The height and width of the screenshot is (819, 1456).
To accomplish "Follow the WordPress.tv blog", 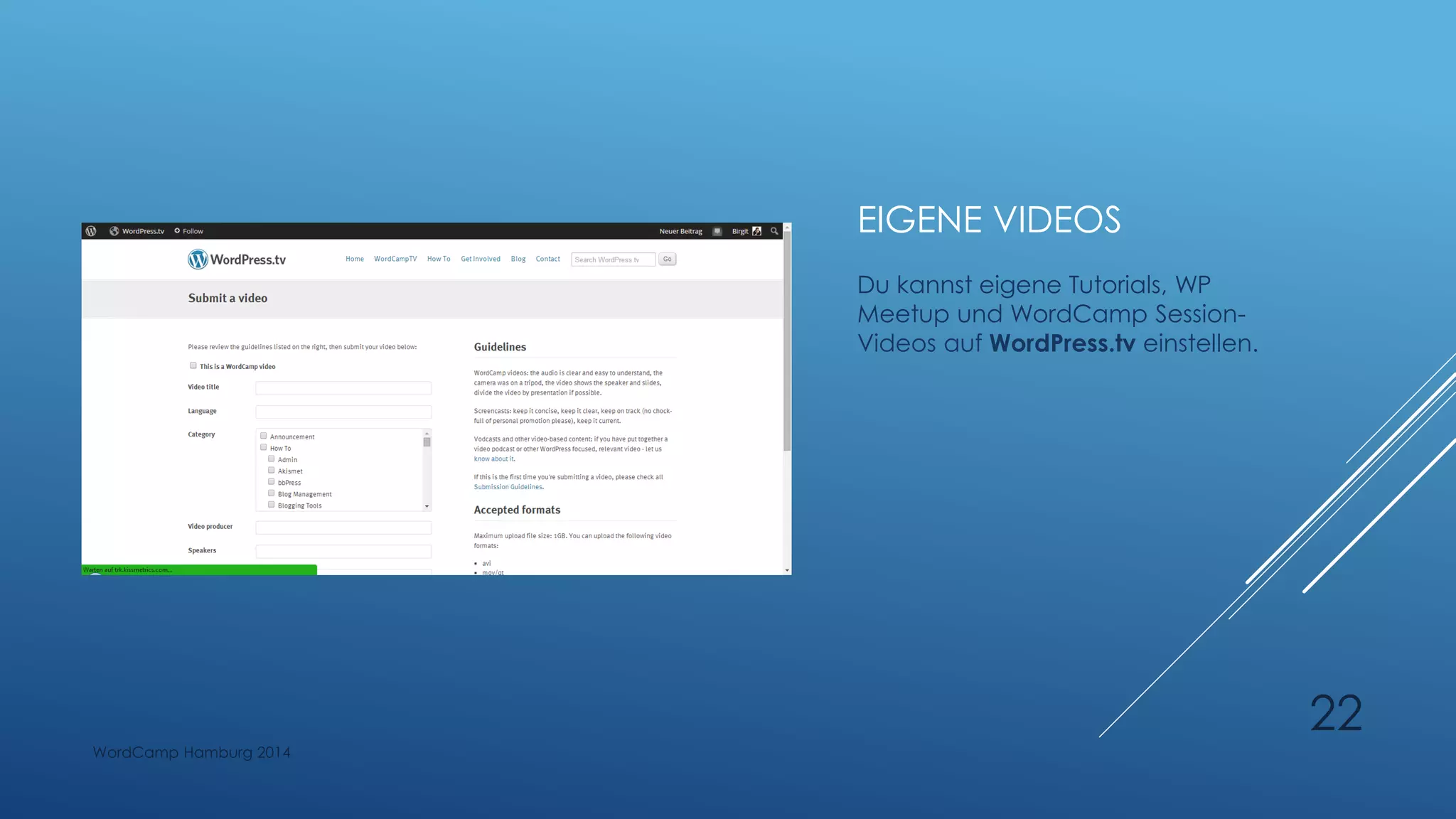I will (189, 231).
